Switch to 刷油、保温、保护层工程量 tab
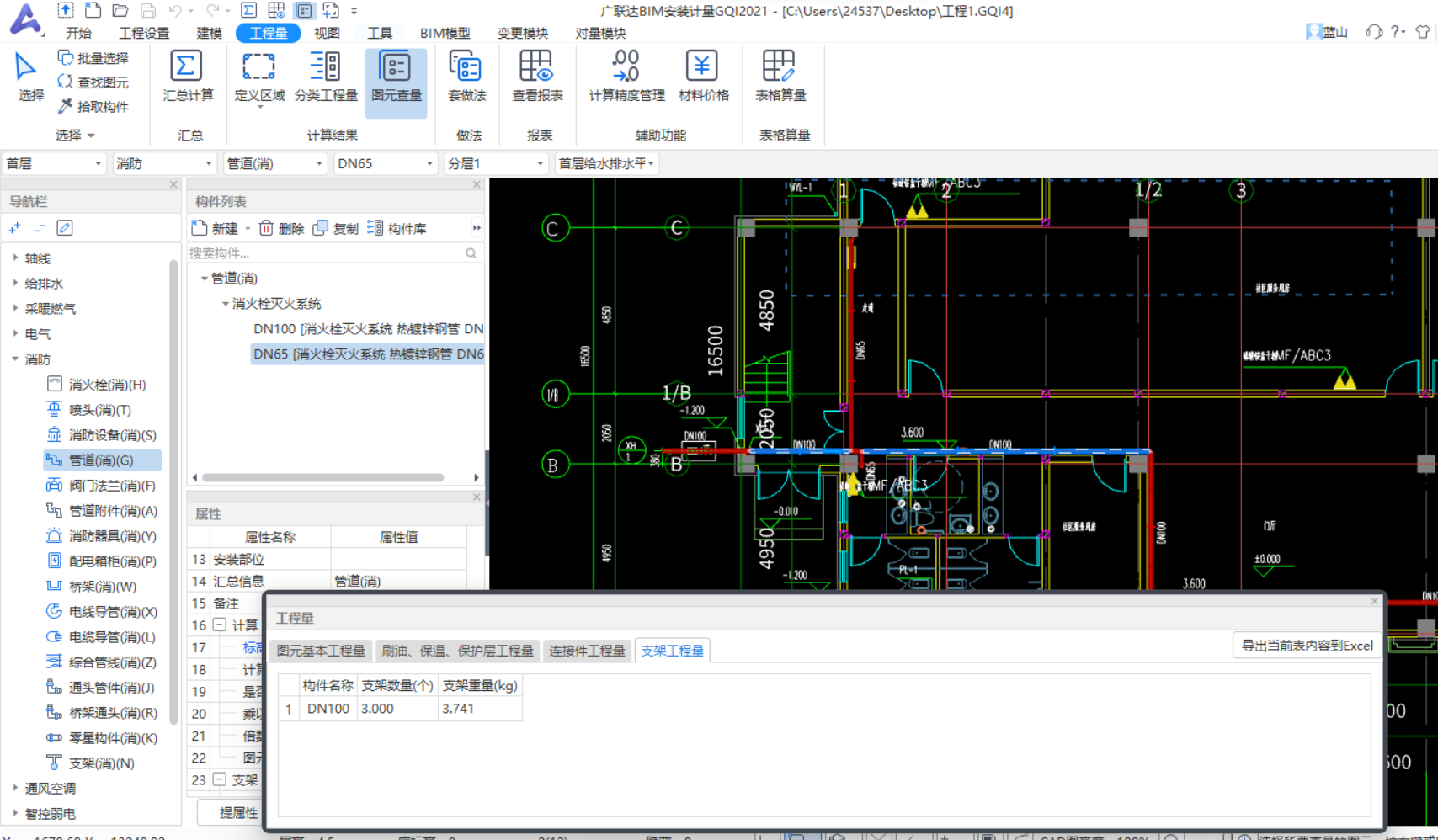Viewport: 1438px width, 840px height. 457,651
